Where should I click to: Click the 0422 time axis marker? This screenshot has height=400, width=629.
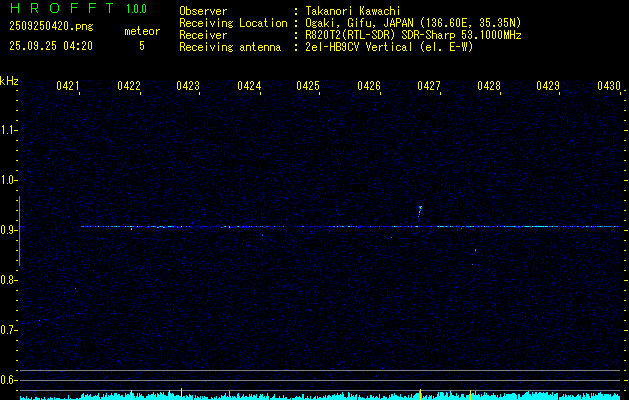tap(129, 85)
